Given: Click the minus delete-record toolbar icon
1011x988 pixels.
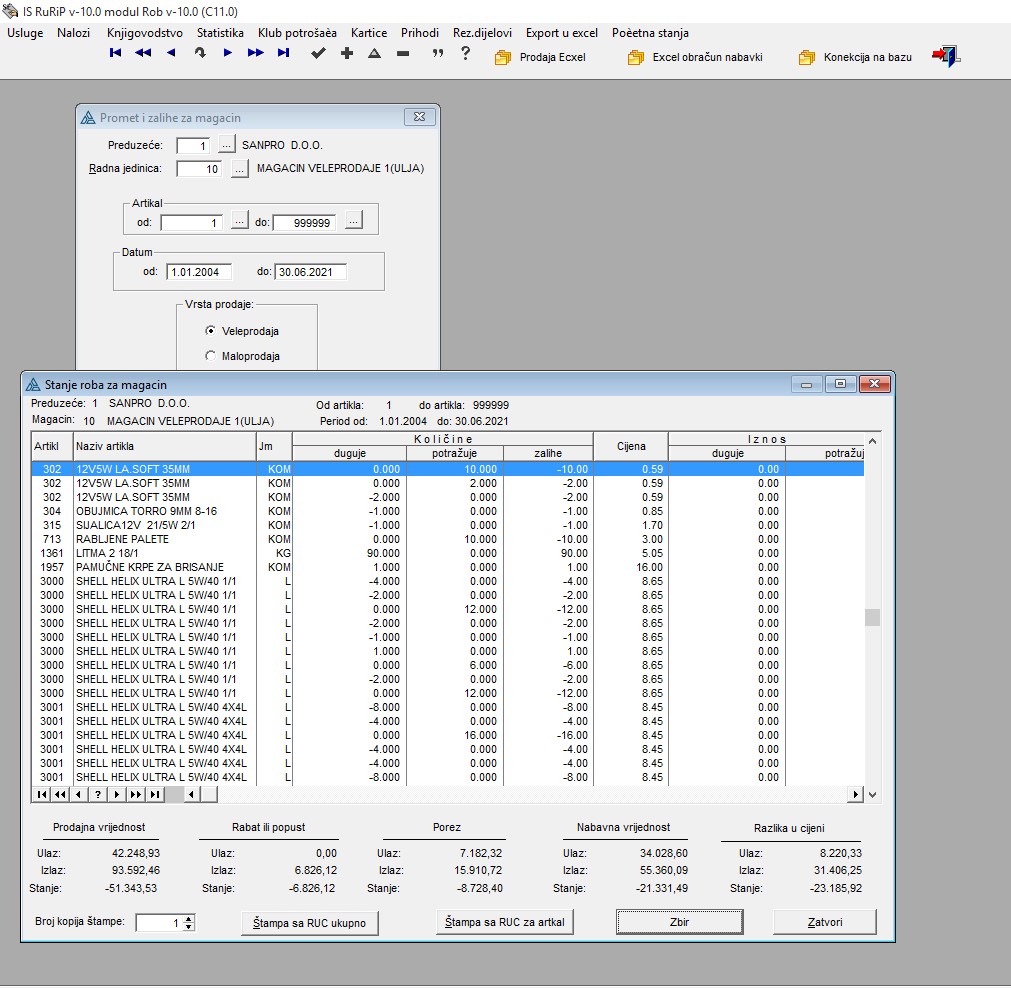Looking at the screenshot, I should 403,54.
